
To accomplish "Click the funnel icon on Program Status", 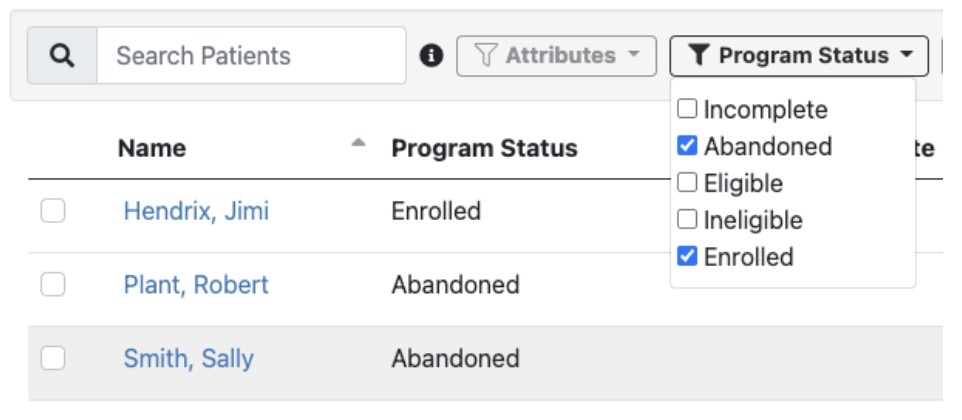I will [x=699, y=56].
